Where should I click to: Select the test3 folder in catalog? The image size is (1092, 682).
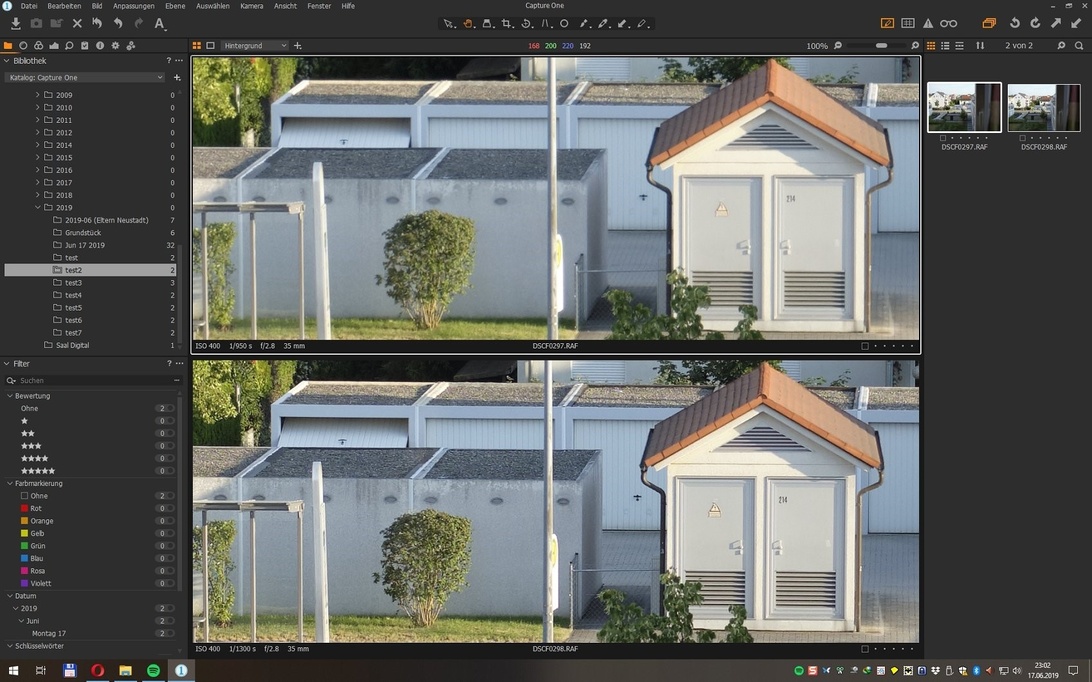pos(73,283)
